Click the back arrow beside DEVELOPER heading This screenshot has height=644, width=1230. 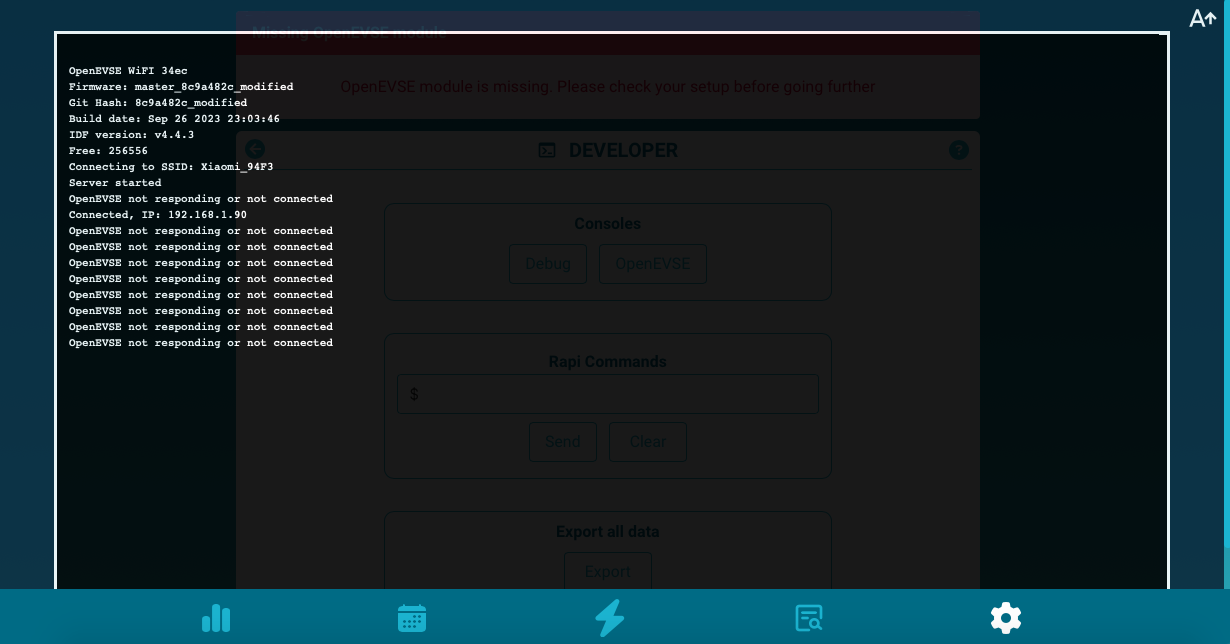(255, 149)
